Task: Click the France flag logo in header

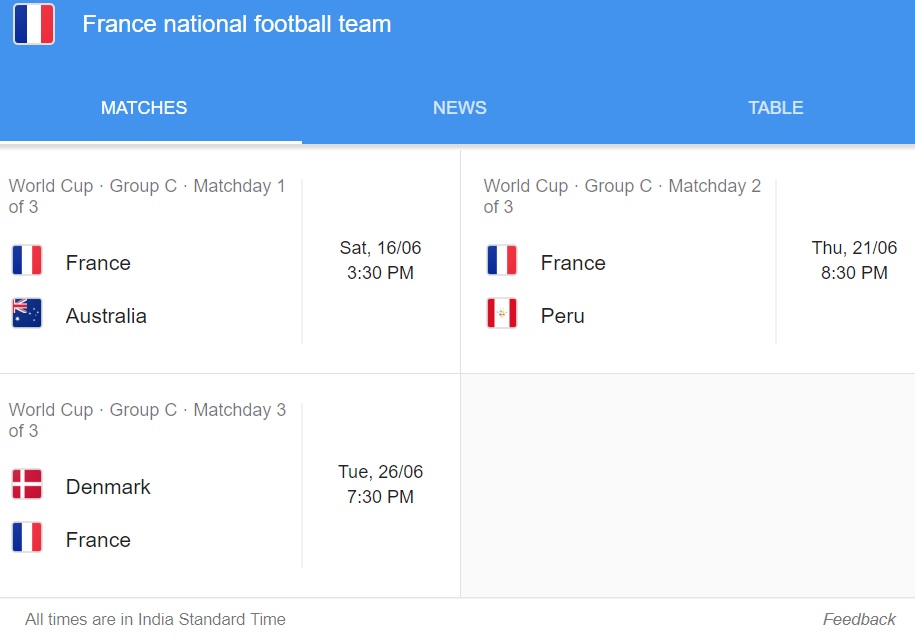Action: click(x=34, y=24)
